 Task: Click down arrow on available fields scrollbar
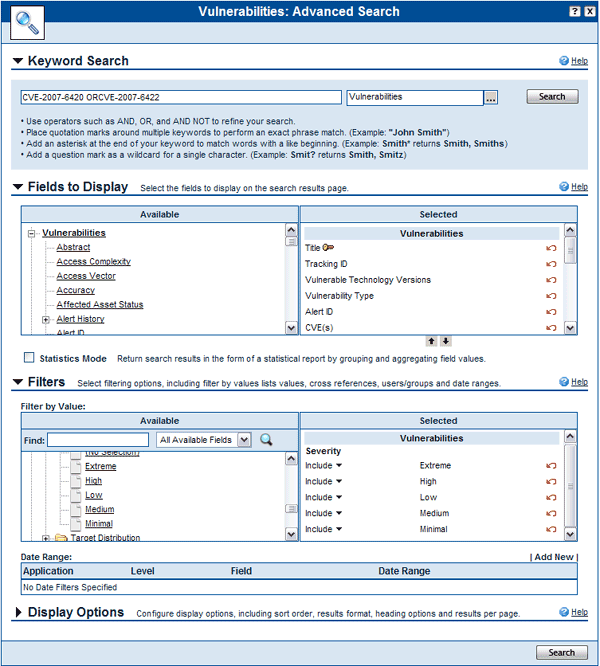(x=291, y=328)
